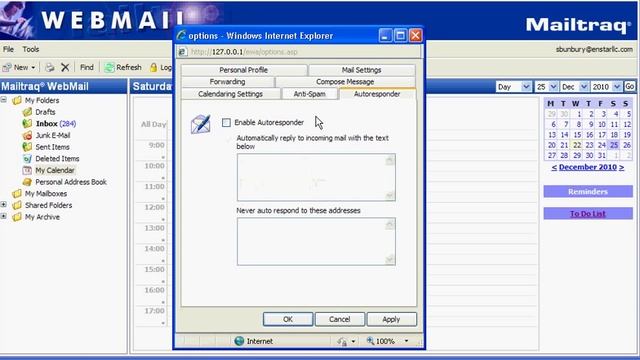Click the Deleted Items folder icon
Screen dimensions: 640x360
pos(27,158)
